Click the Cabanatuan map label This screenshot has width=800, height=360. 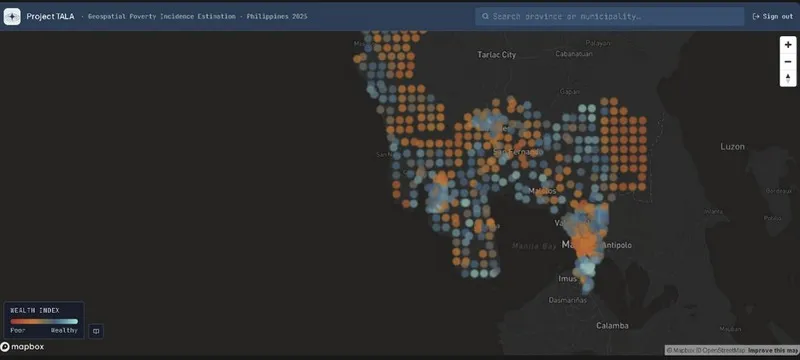[573, 54]
